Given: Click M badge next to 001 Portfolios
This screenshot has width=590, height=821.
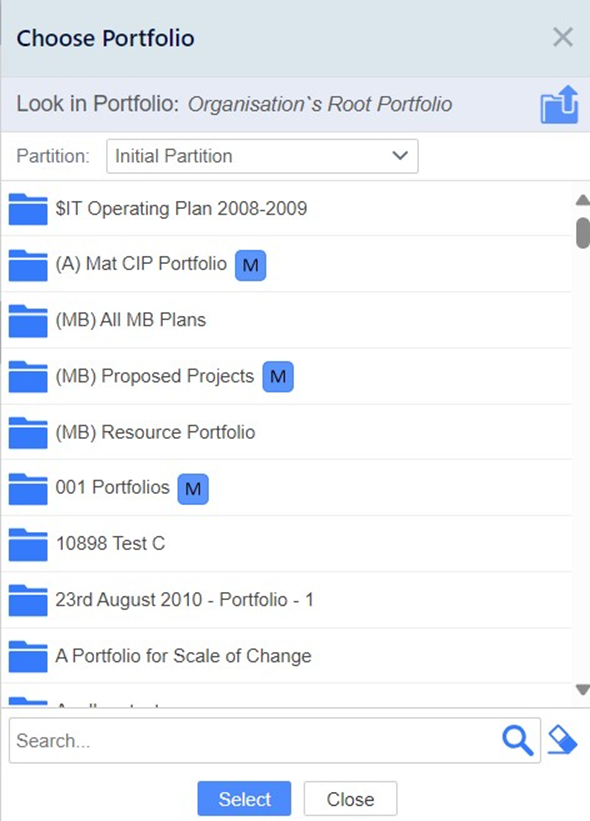Looking at the screenshot, I should click(x=193, y=489).
